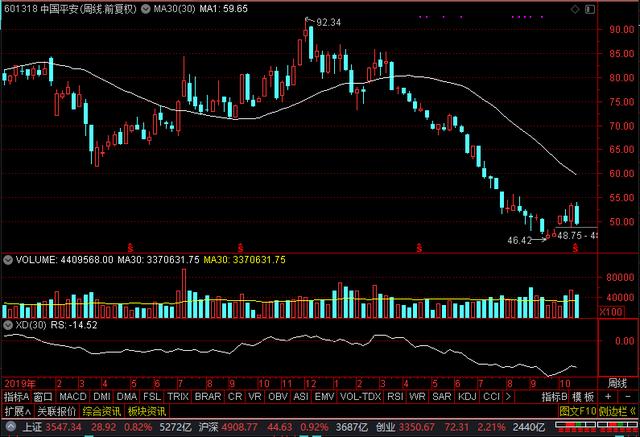
Task: Click the red S marker under the latest candle
Action: click(574, 245)
